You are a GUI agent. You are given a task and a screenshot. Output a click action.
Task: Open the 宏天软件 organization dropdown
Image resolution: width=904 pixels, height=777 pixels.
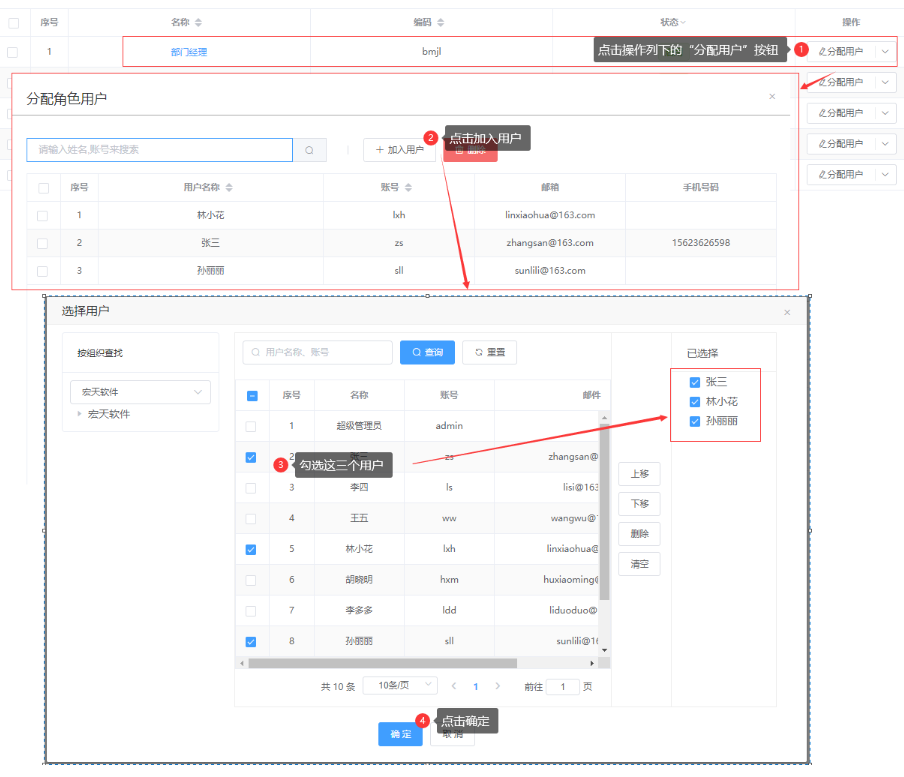[141, 392]
